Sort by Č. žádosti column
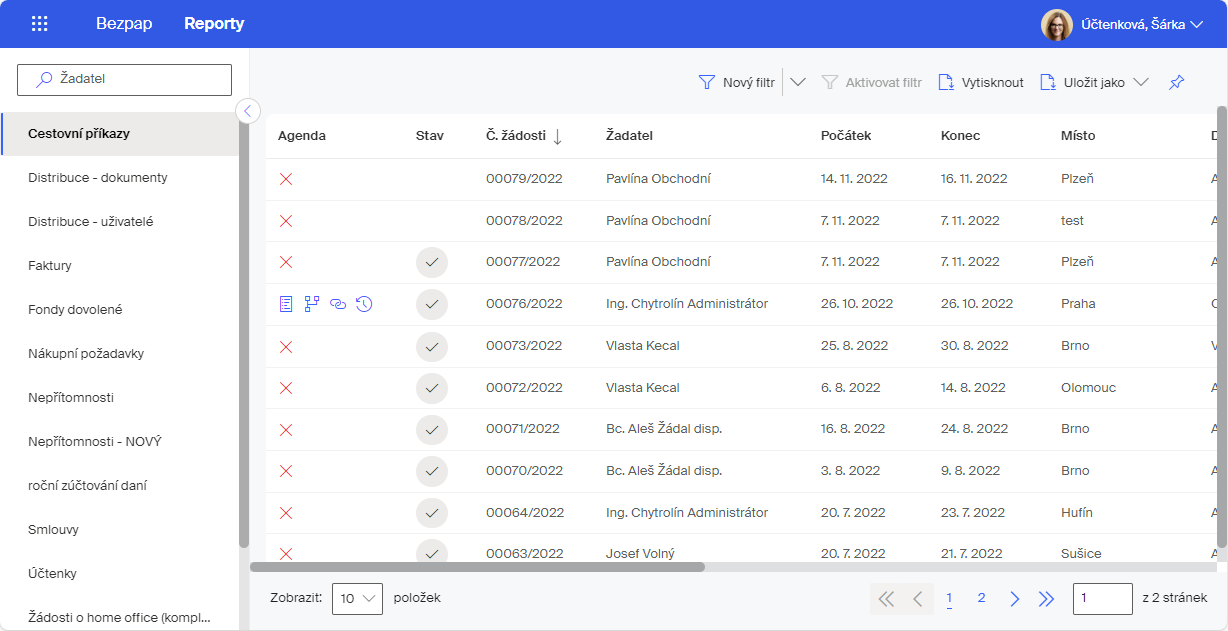 [x=524, y=136]
